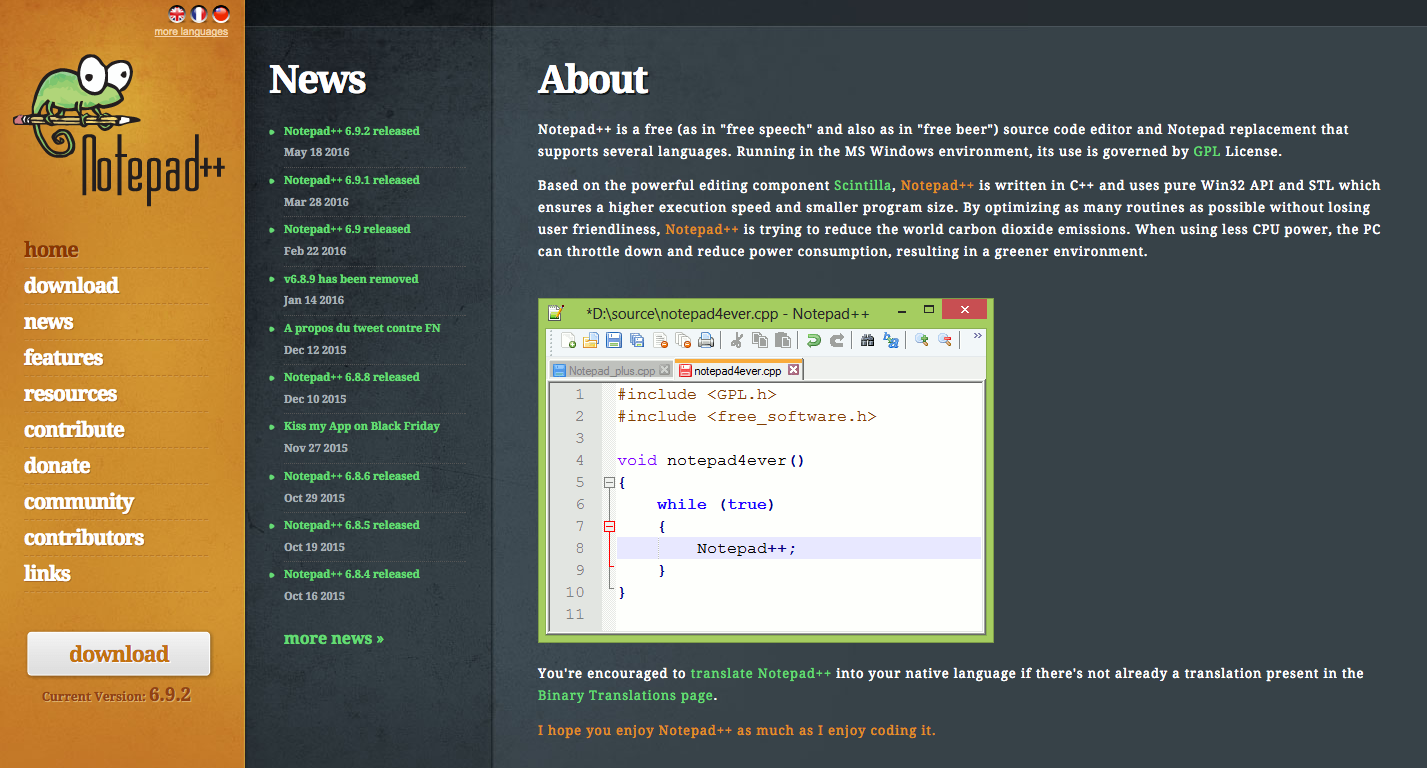
Task: Open Notepad++ 6.8.5 released news
Action: [x=351, y=525]
